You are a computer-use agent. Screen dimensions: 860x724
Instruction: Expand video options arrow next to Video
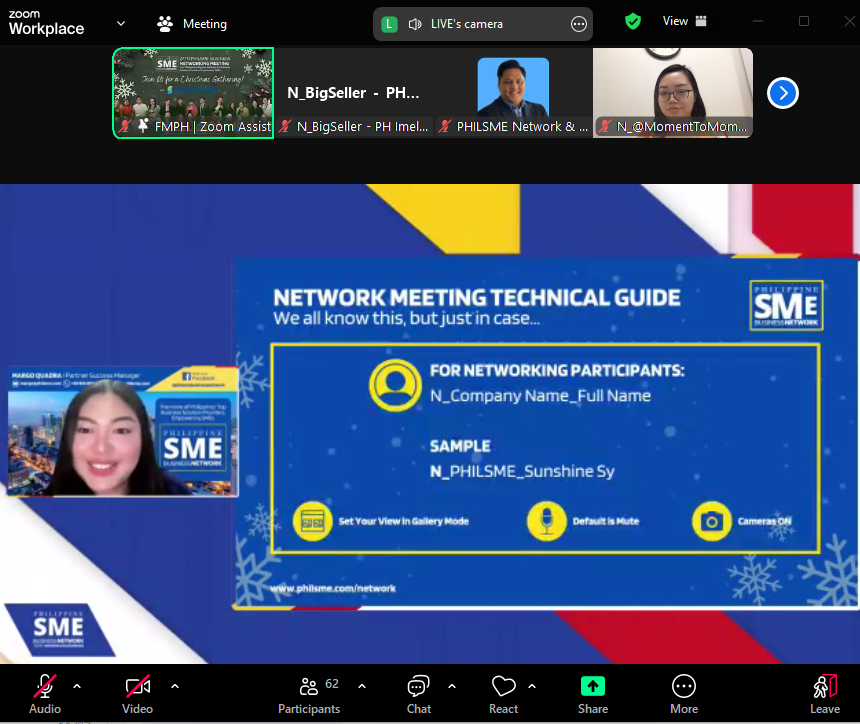[x=175, y=686]
